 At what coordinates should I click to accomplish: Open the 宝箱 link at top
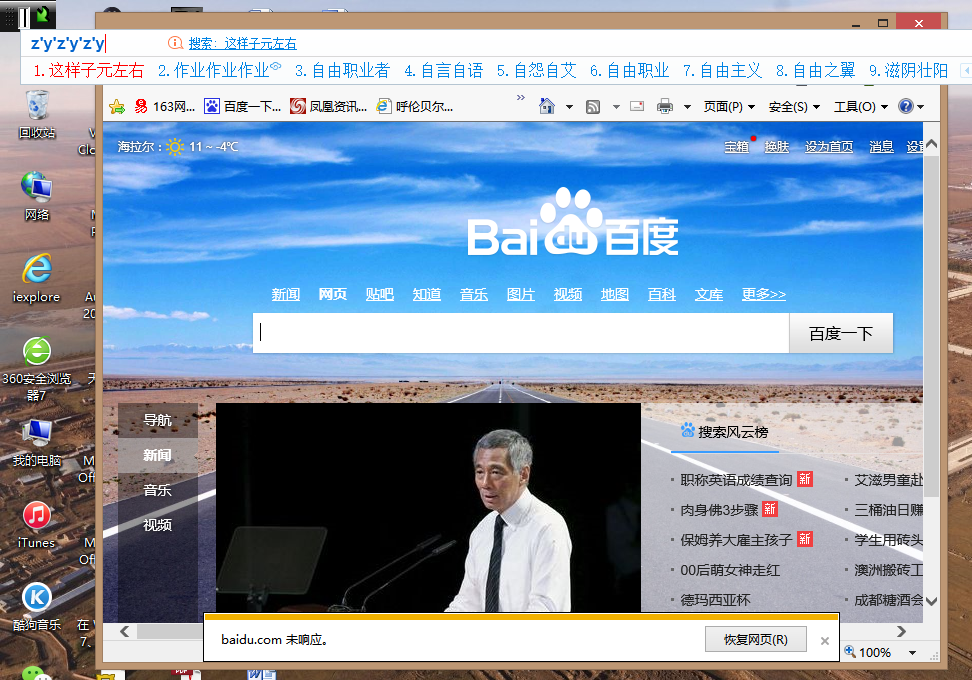pos(737,147)
